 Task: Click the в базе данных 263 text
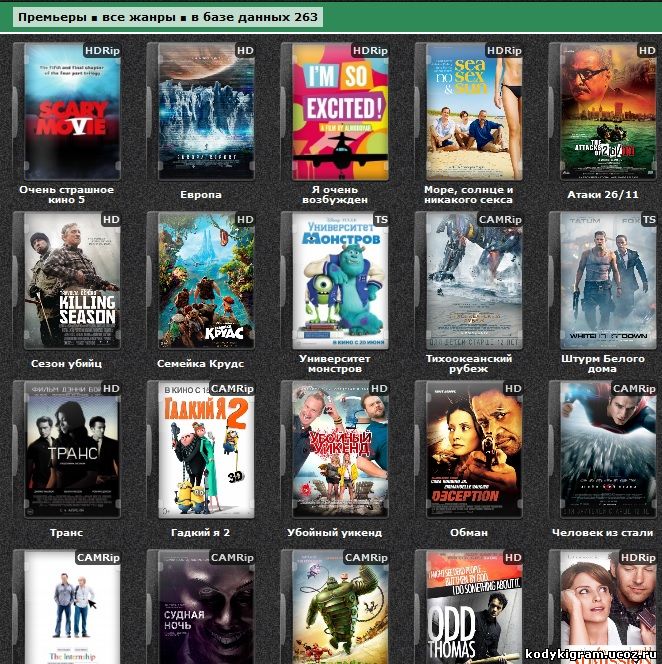255,17
